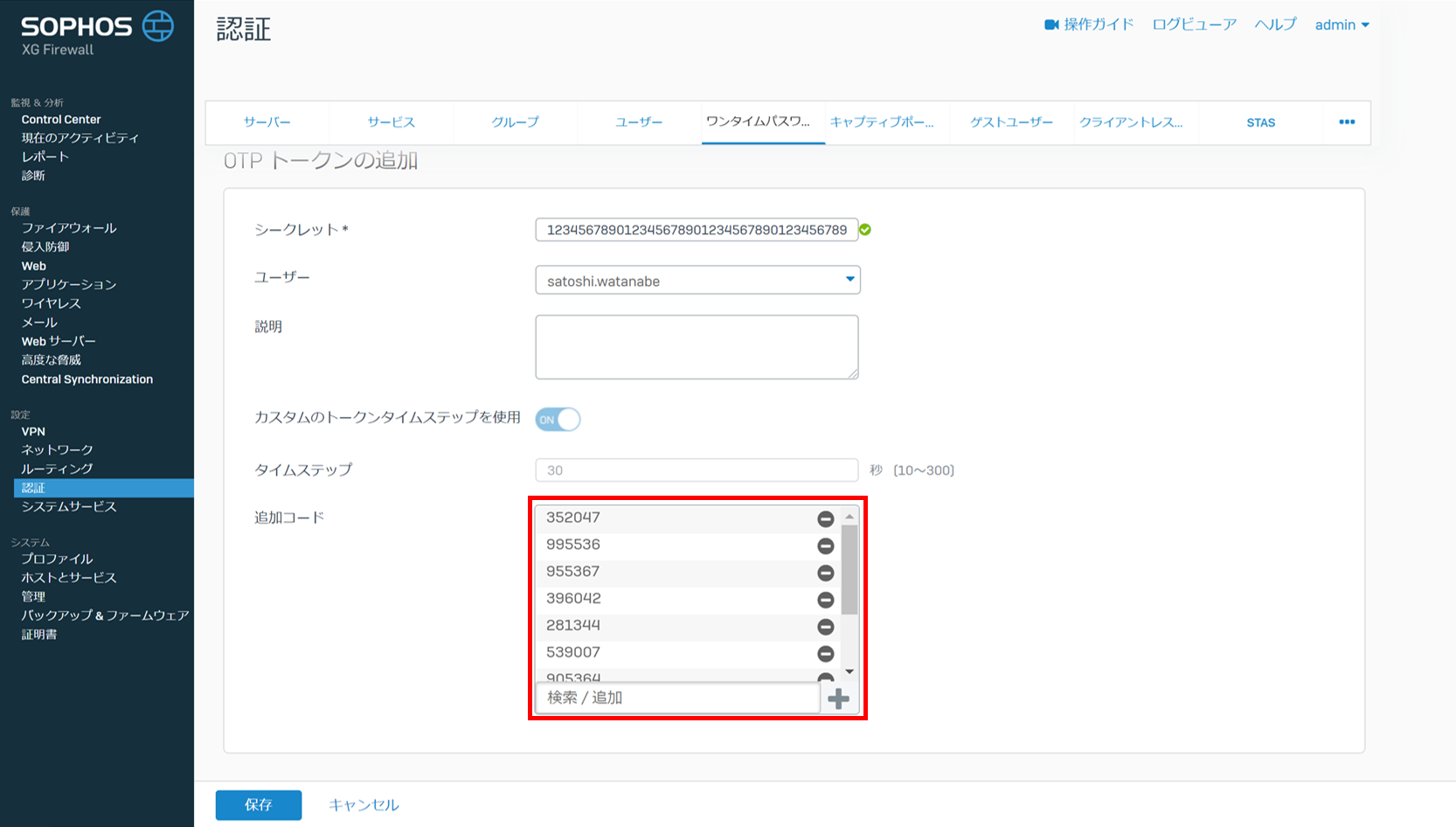Show more tabs with ellipsis button
The image size is (1456, 827).
point(1347,122)
